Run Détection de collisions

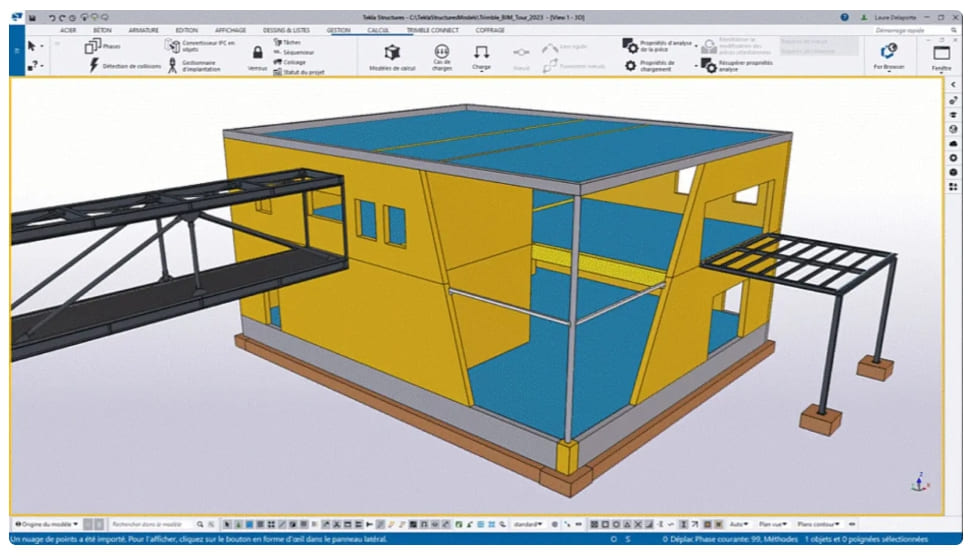coord(124,65)
